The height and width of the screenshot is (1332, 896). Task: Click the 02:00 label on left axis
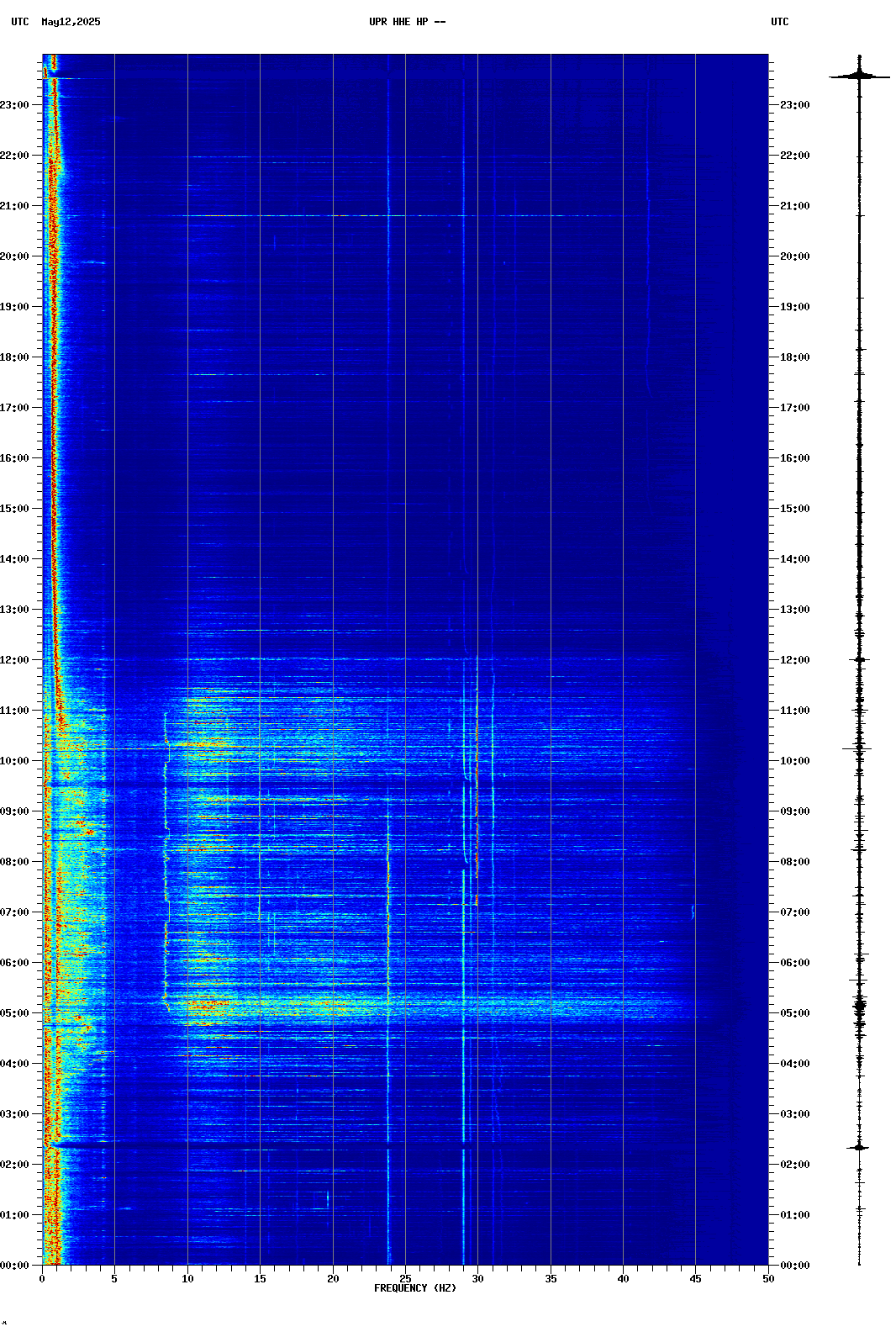pos(14,1165)
